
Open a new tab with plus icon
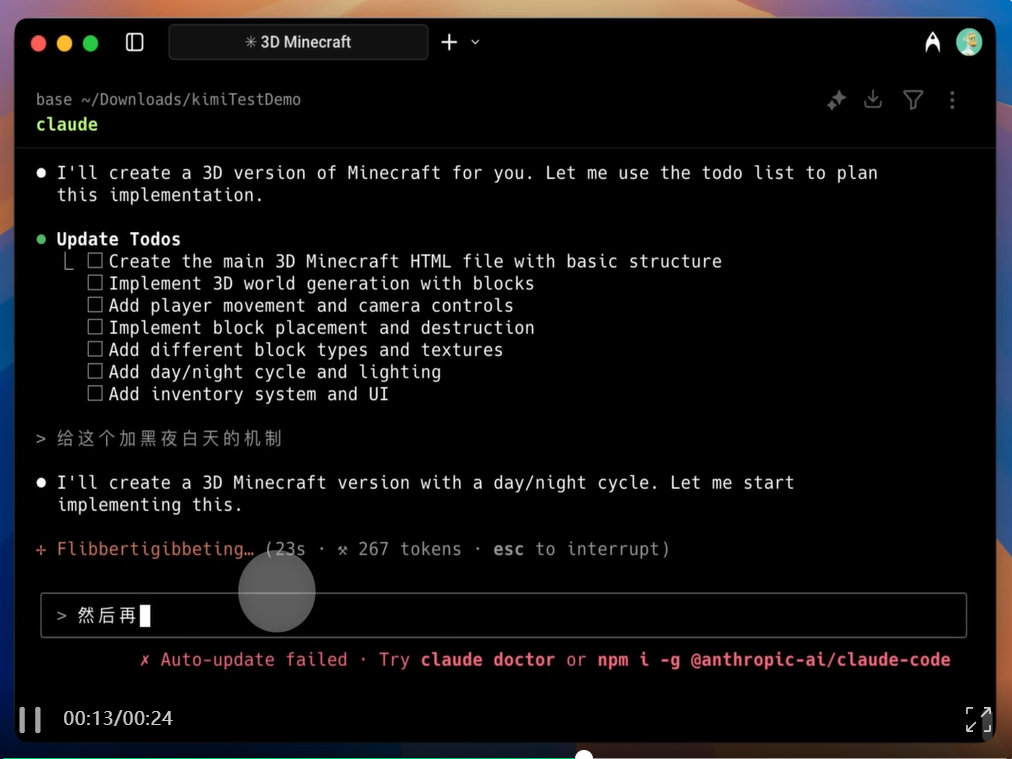[449, 43]
